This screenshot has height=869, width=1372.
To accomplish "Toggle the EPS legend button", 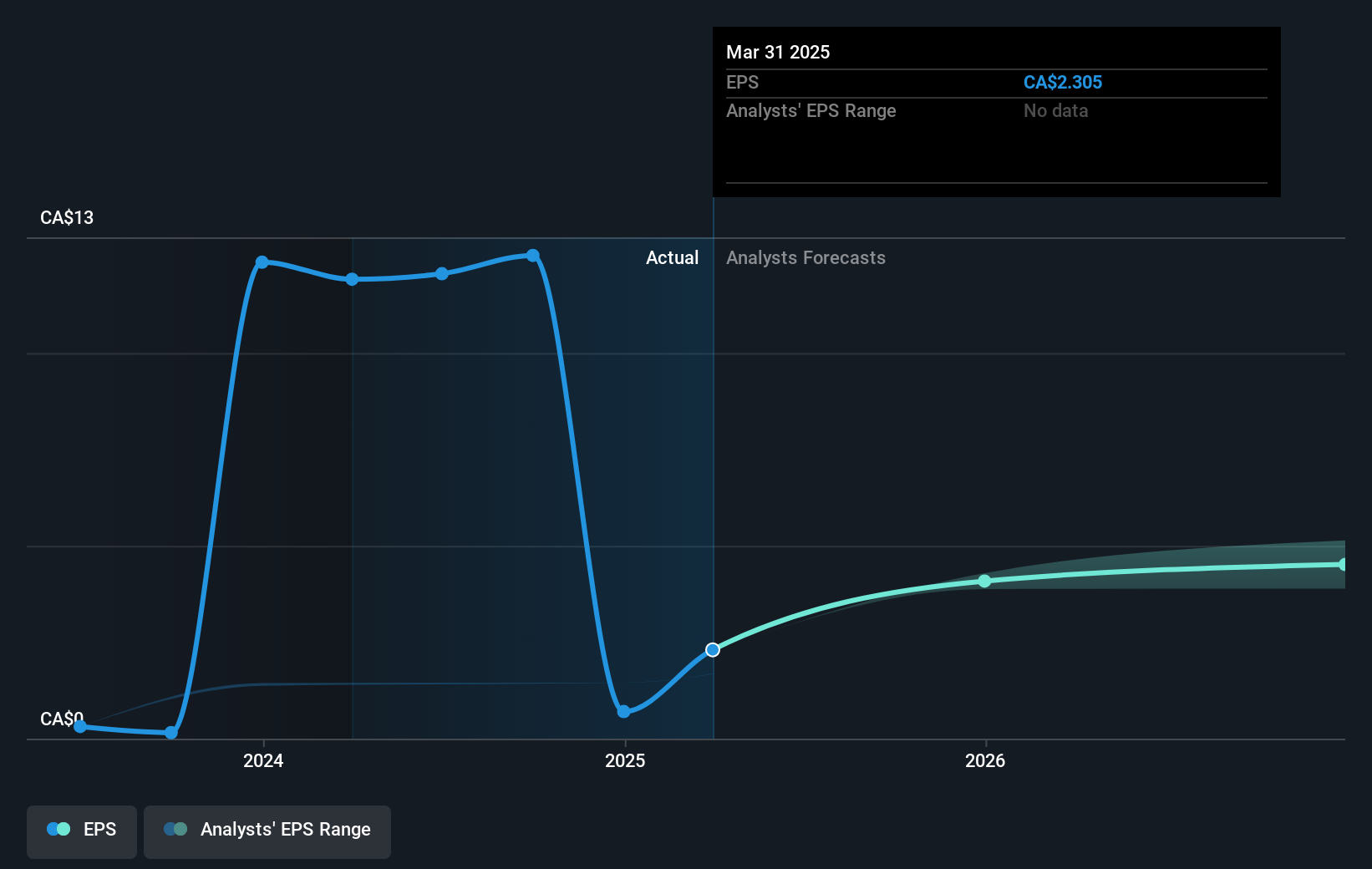I will 82,831.
